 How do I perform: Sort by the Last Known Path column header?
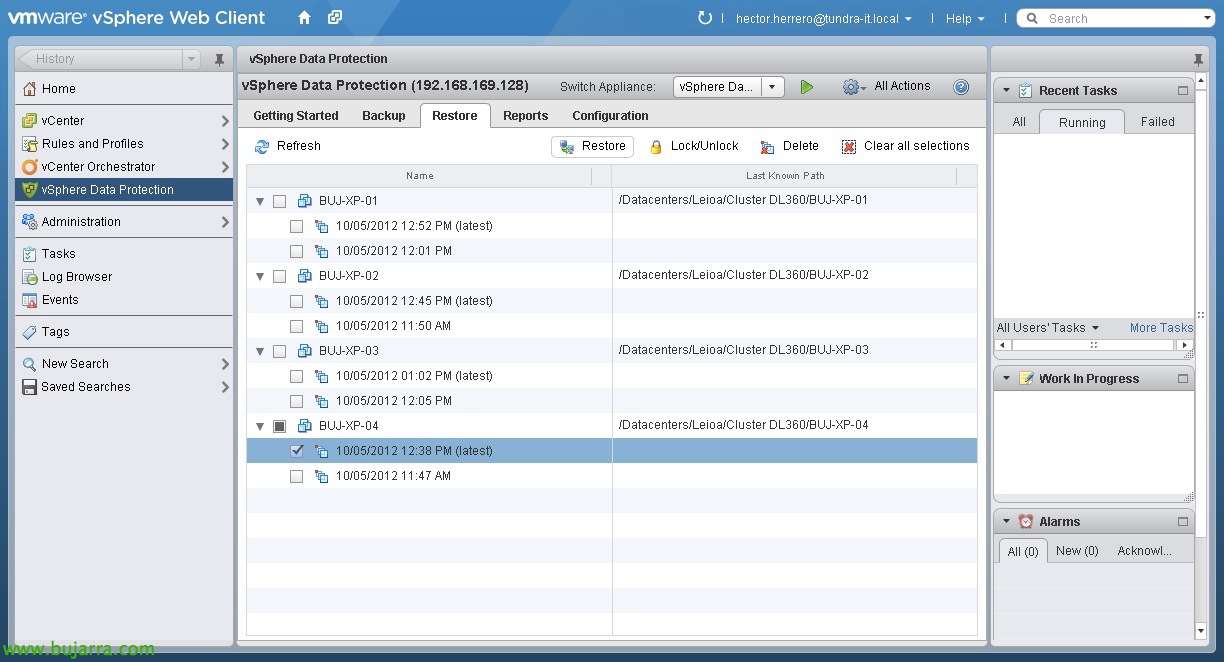pos(785,176)
